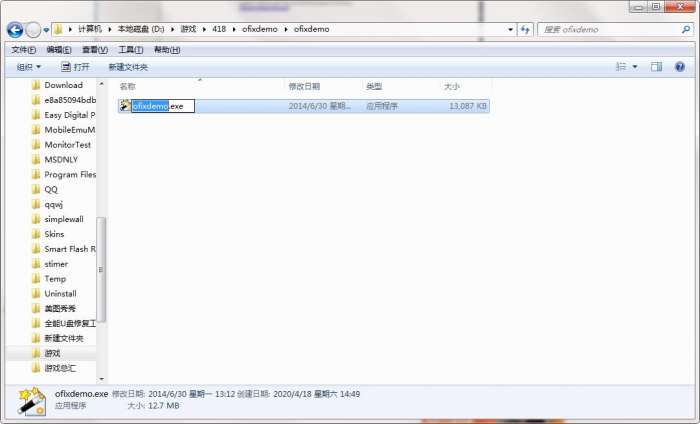This screenshot has width=700, height=424.
Task: Click the 应用程序 type cell in file row
Action: pos(382,106)
